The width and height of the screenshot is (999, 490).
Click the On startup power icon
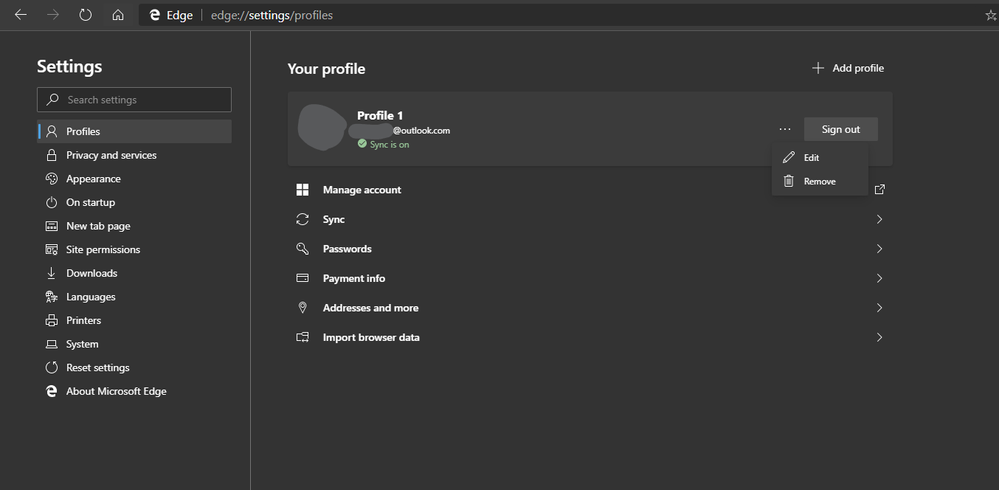(52, 202)
